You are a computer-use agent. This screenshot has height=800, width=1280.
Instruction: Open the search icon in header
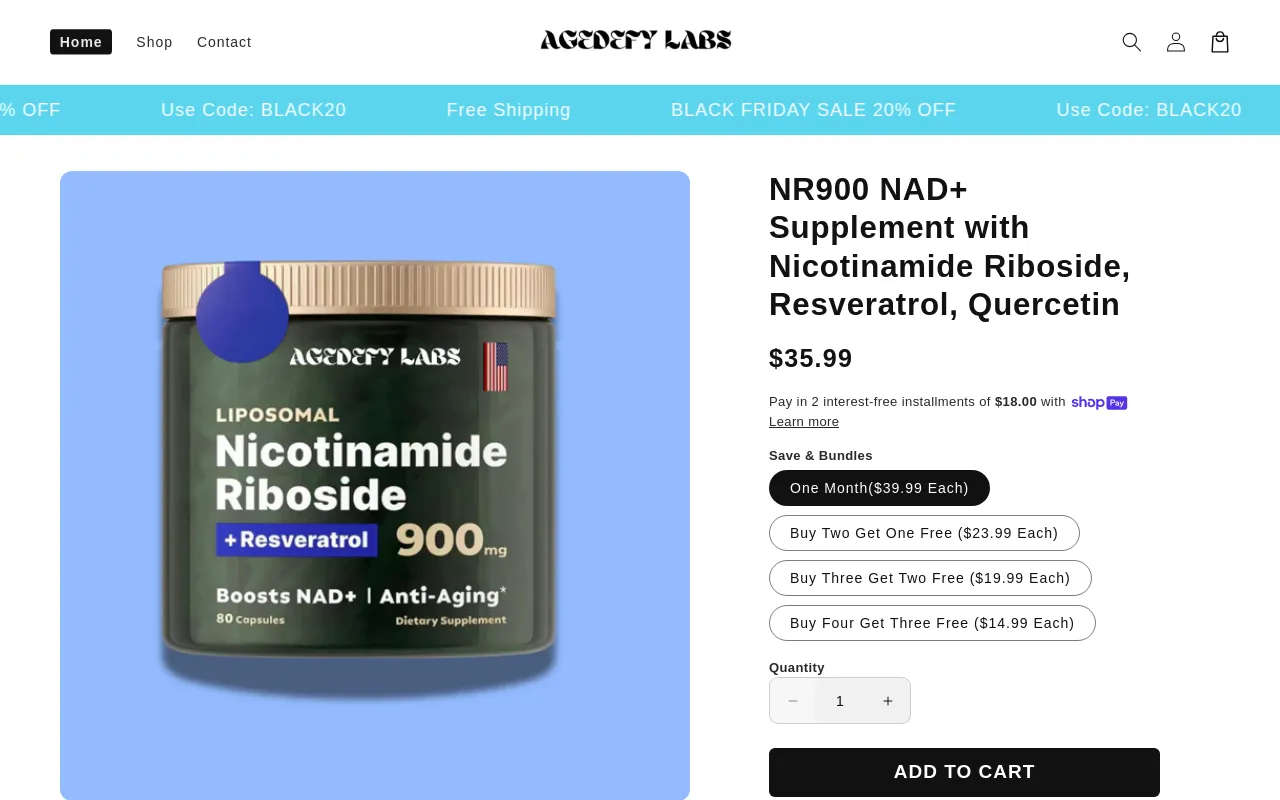click(x=1131, y=42)
